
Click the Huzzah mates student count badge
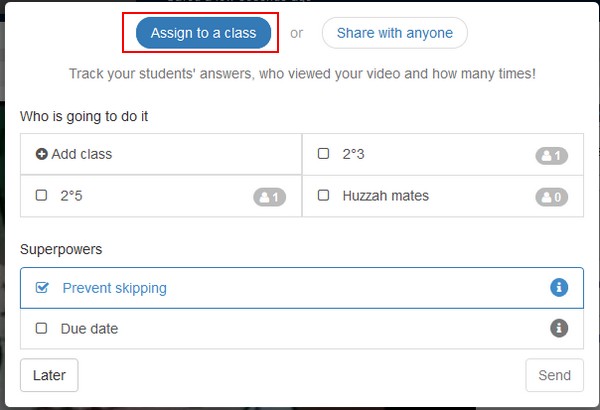pos(551,197)
